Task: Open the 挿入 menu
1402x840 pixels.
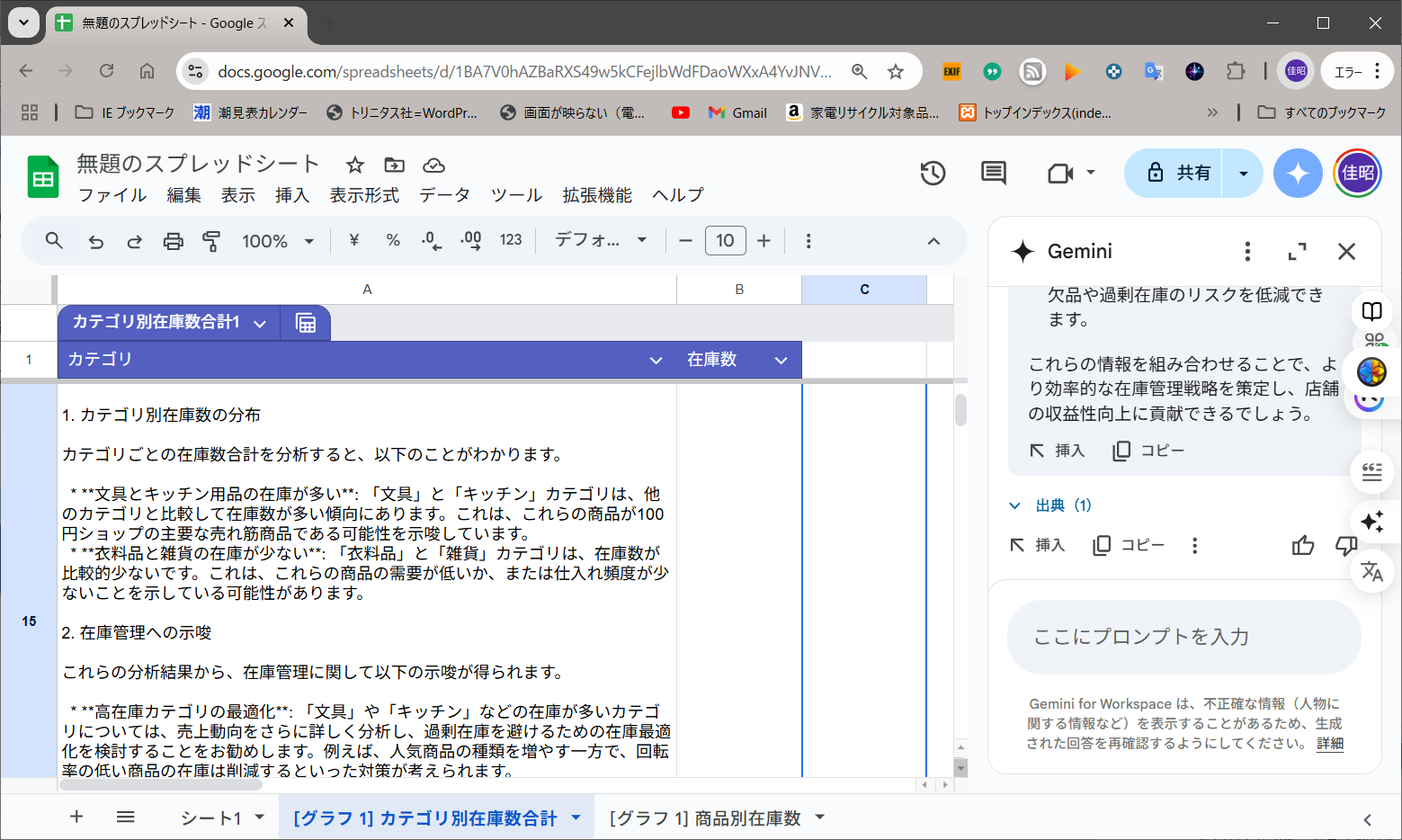Action: (292, 195)
